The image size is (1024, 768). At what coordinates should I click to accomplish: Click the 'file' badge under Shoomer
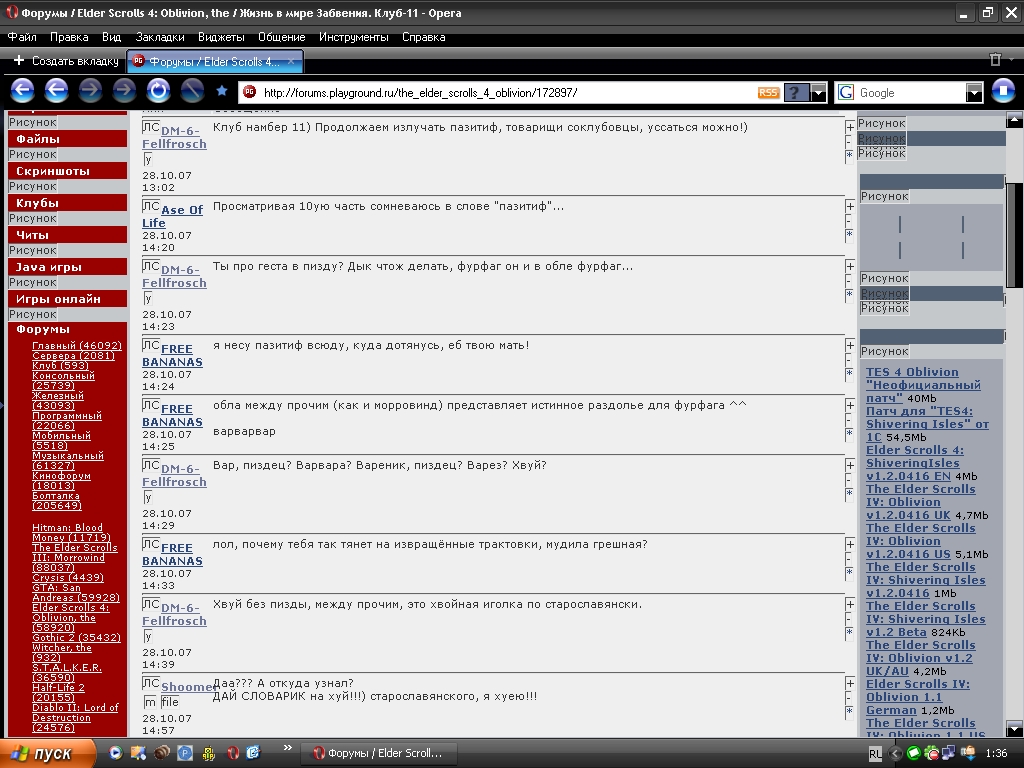[x=170, y=702]
